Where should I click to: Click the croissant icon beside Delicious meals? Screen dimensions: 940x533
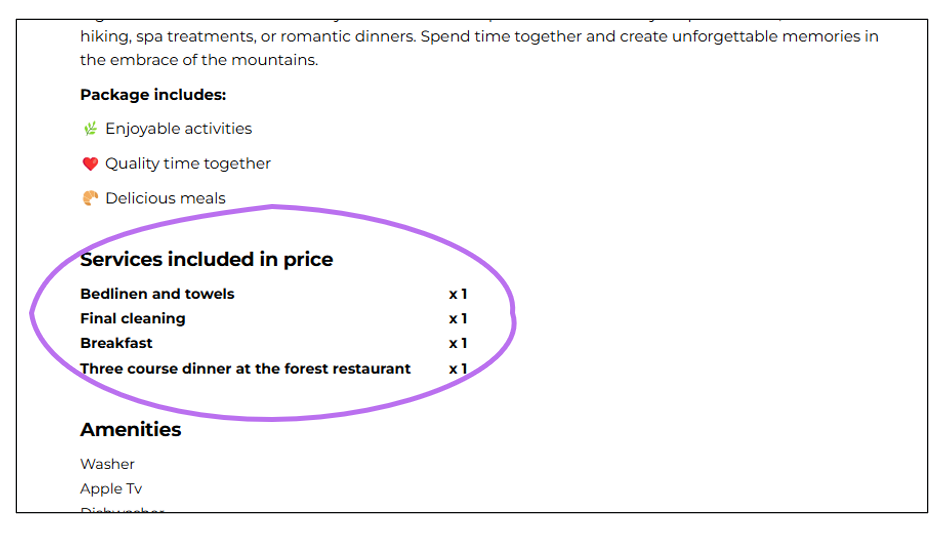pyautogui.click(x=90, y=198)
